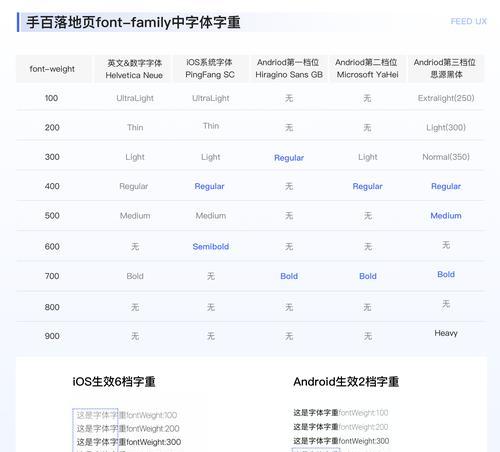Click the 500 row label

pos(52,215)
